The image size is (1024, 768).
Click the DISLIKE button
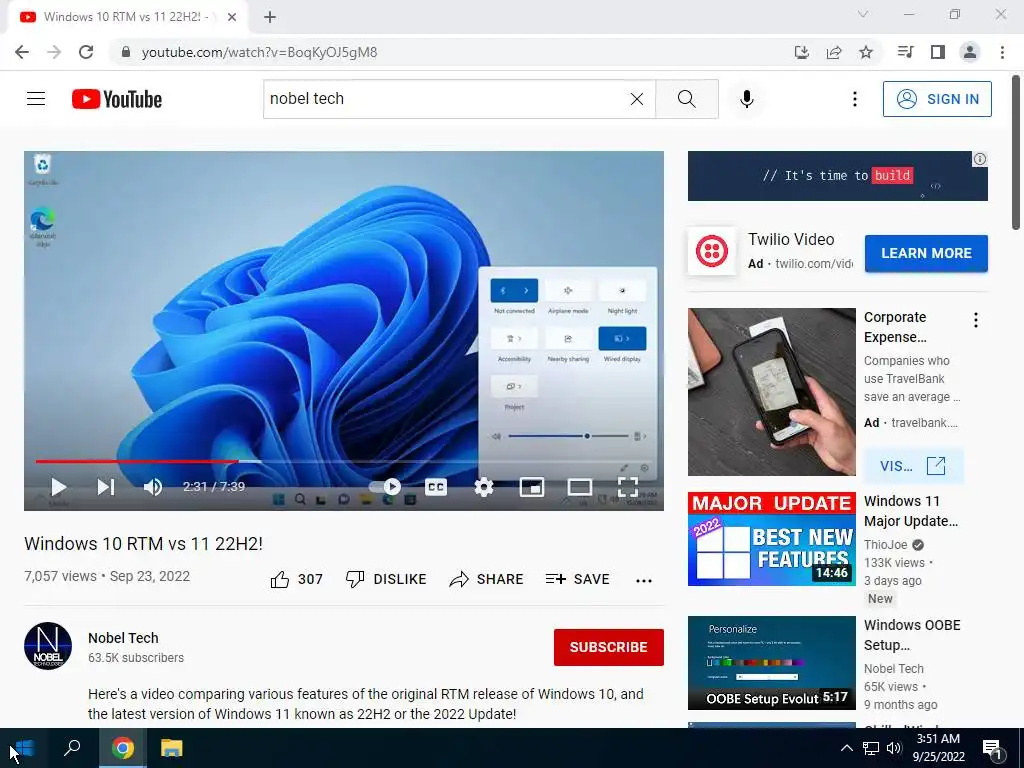pyautogui.click(x=386, y=579)
